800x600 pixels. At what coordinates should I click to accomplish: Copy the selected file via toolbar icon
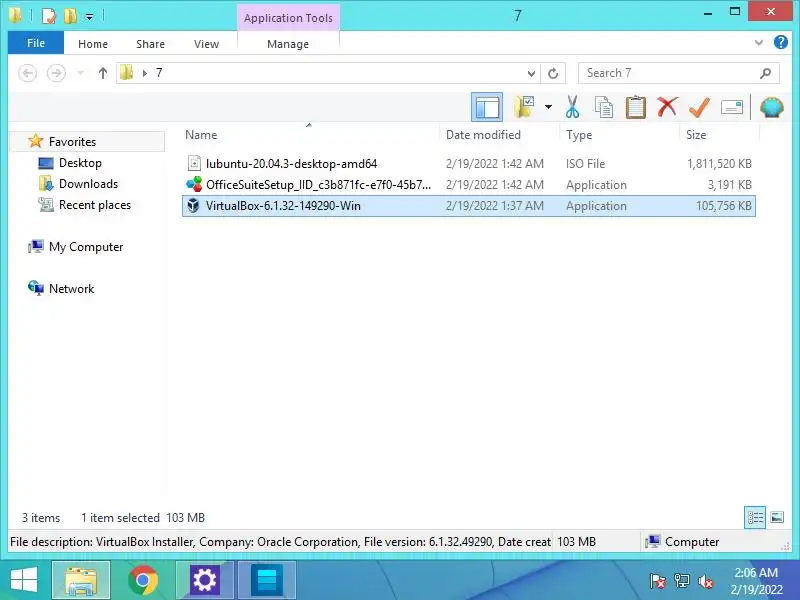604,107
